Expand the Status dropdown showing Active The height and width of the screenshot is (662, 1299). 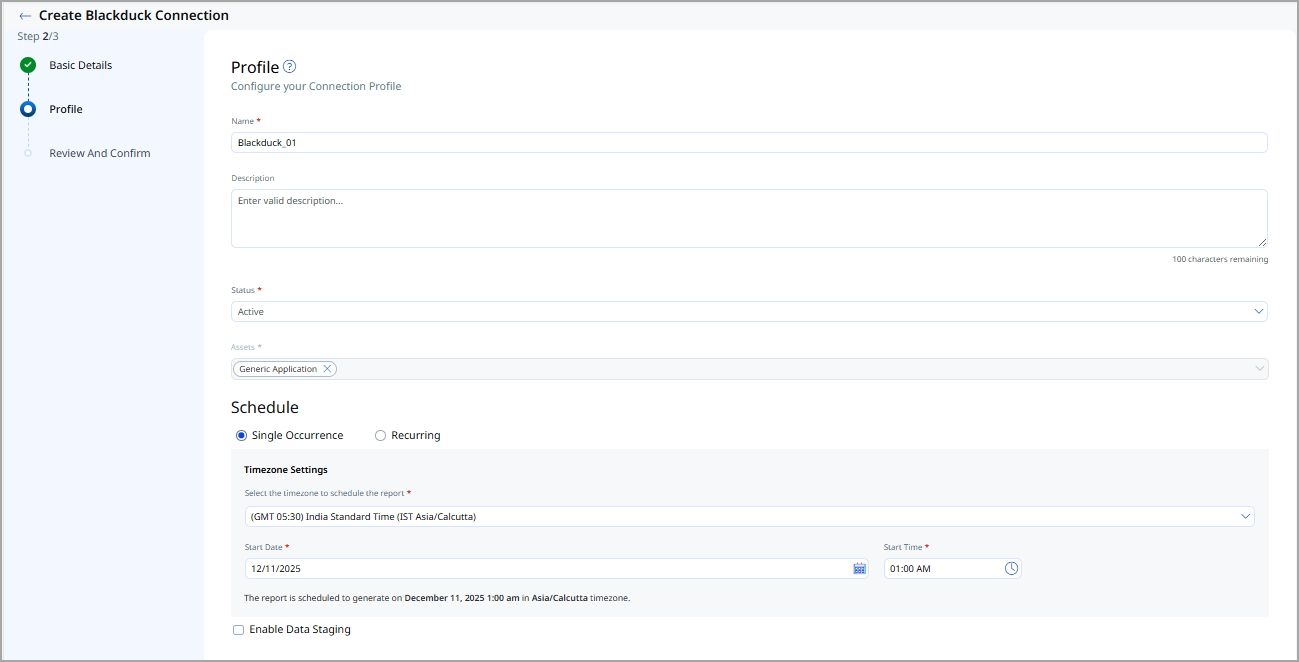tap(749, 312)
